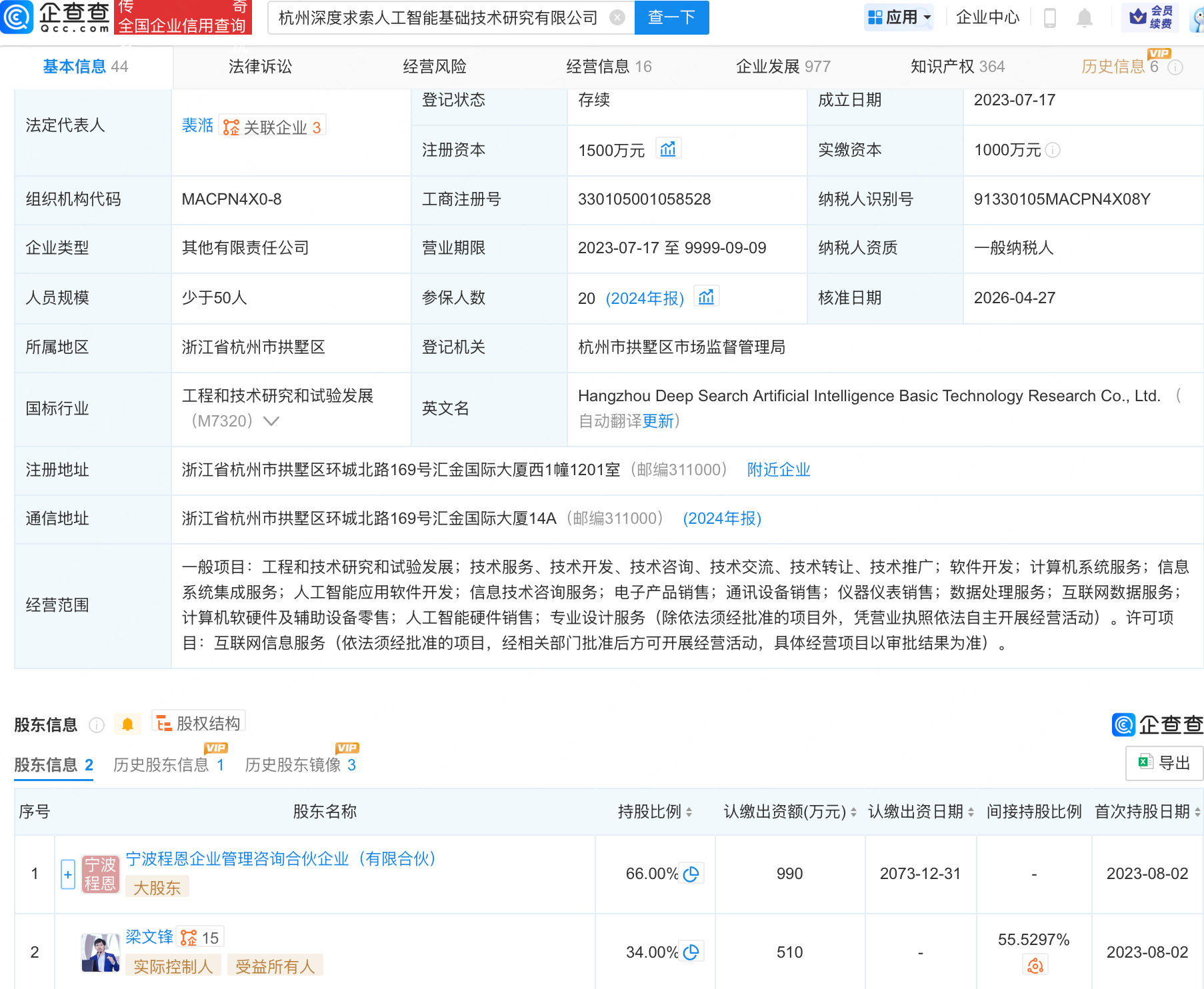This screenshot has width=1204, height=989.
Task: View indirect shareholding path icon under 55.5297%
Action: point(1035,965)
